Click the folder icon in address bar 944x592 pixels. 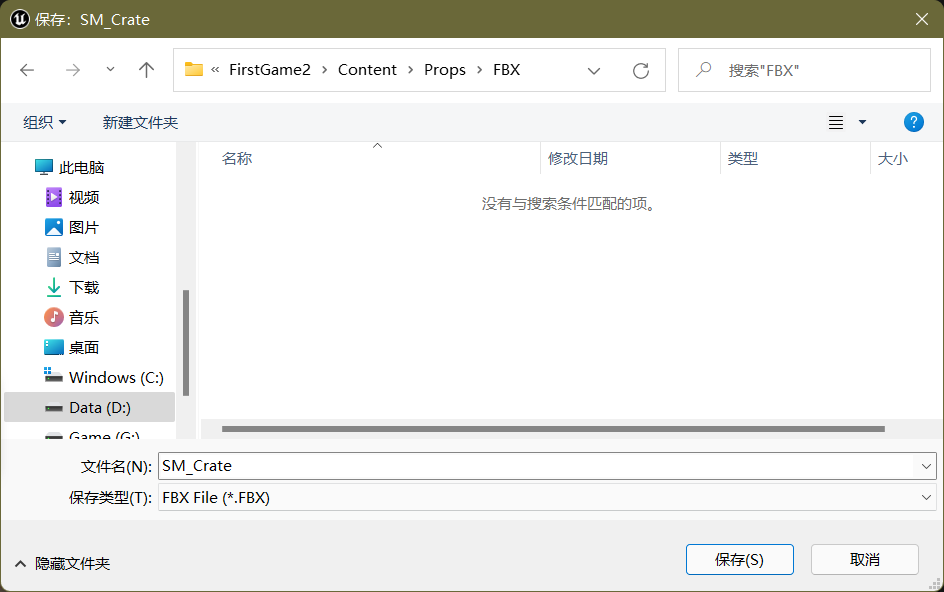[193, 69]
